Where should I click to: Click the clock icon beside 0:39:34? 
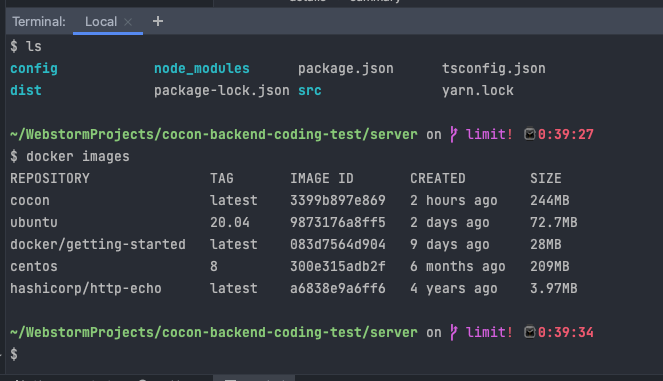[x=530, y=332]
